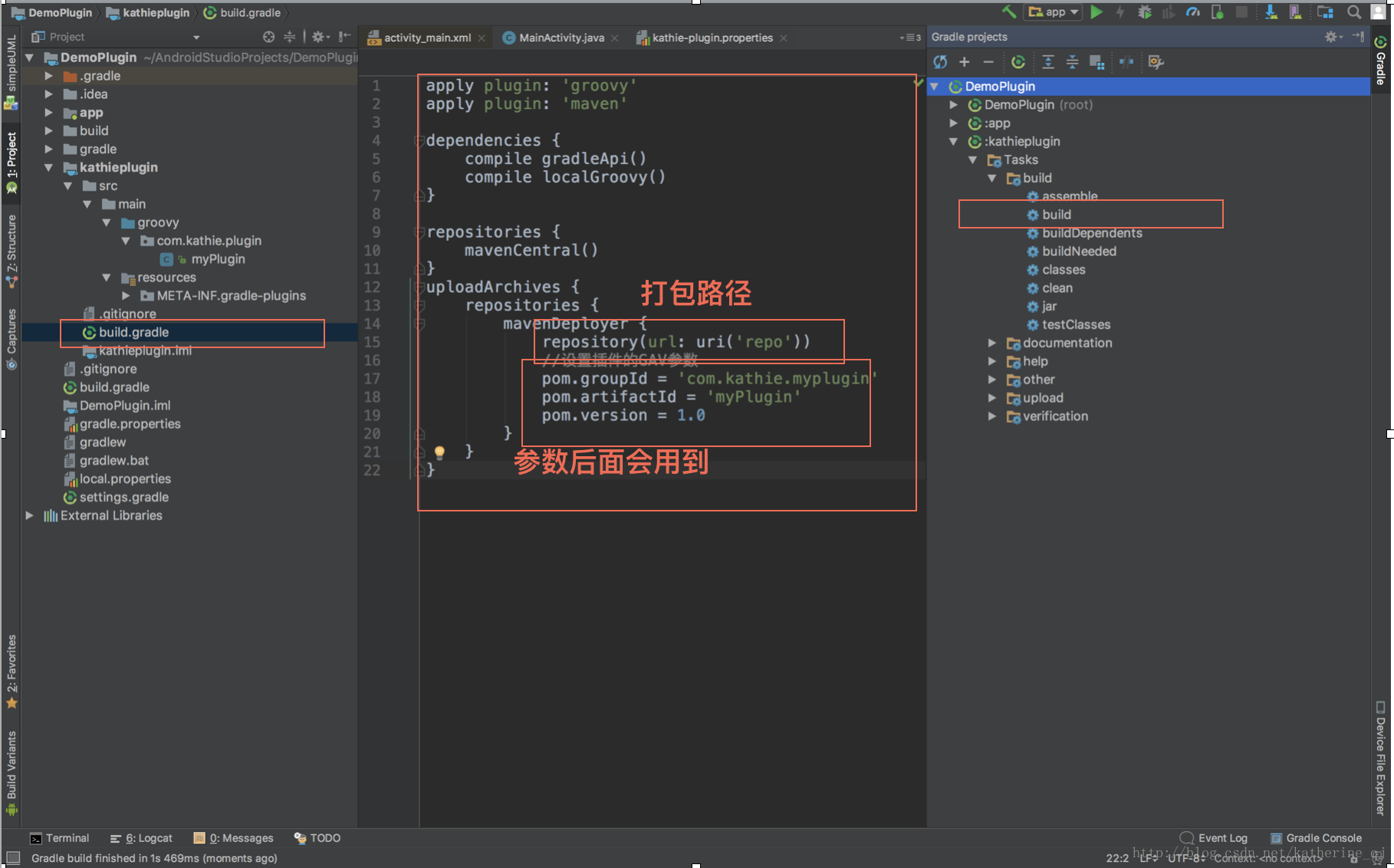Show hidden editor tabs list
This screenshot has height=868, width=1394.
coord(910,38)
